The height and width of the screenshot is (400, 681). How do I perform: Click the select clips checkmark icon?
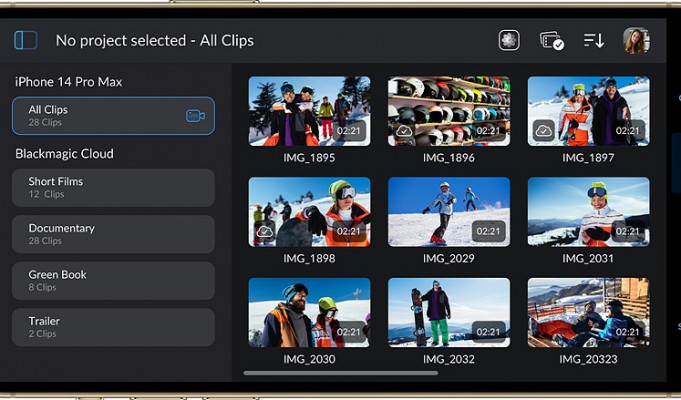[552, 41]
